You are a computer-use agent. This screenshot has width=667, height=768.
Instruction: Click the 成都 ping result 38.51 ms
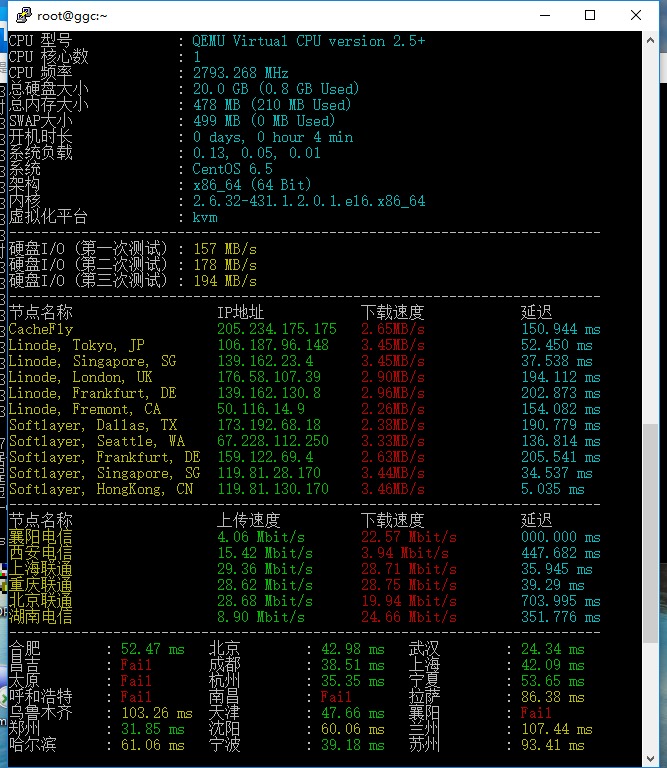tap(353, 665)
